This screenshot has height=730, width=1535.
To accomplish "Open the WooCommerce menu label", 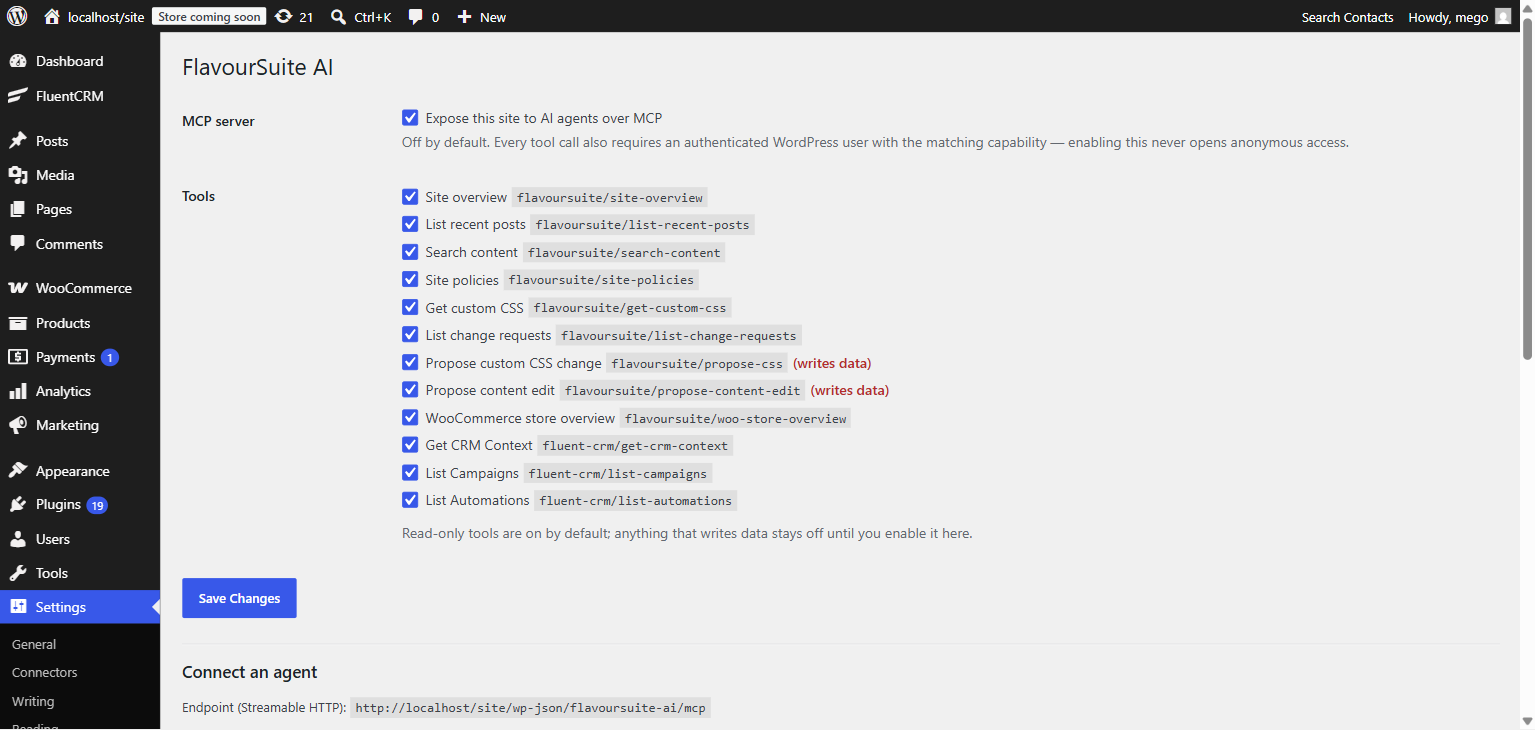I will point(84,288).
